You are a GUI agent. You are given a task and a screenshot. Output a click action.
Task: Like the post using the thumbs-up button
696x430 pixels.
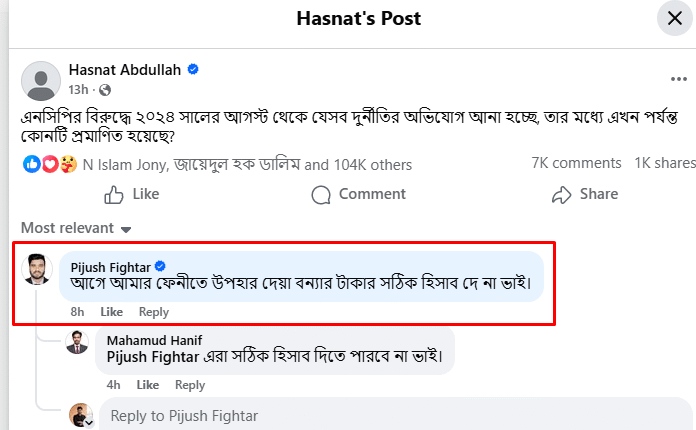pyautogui.click(x=131, y=194)
